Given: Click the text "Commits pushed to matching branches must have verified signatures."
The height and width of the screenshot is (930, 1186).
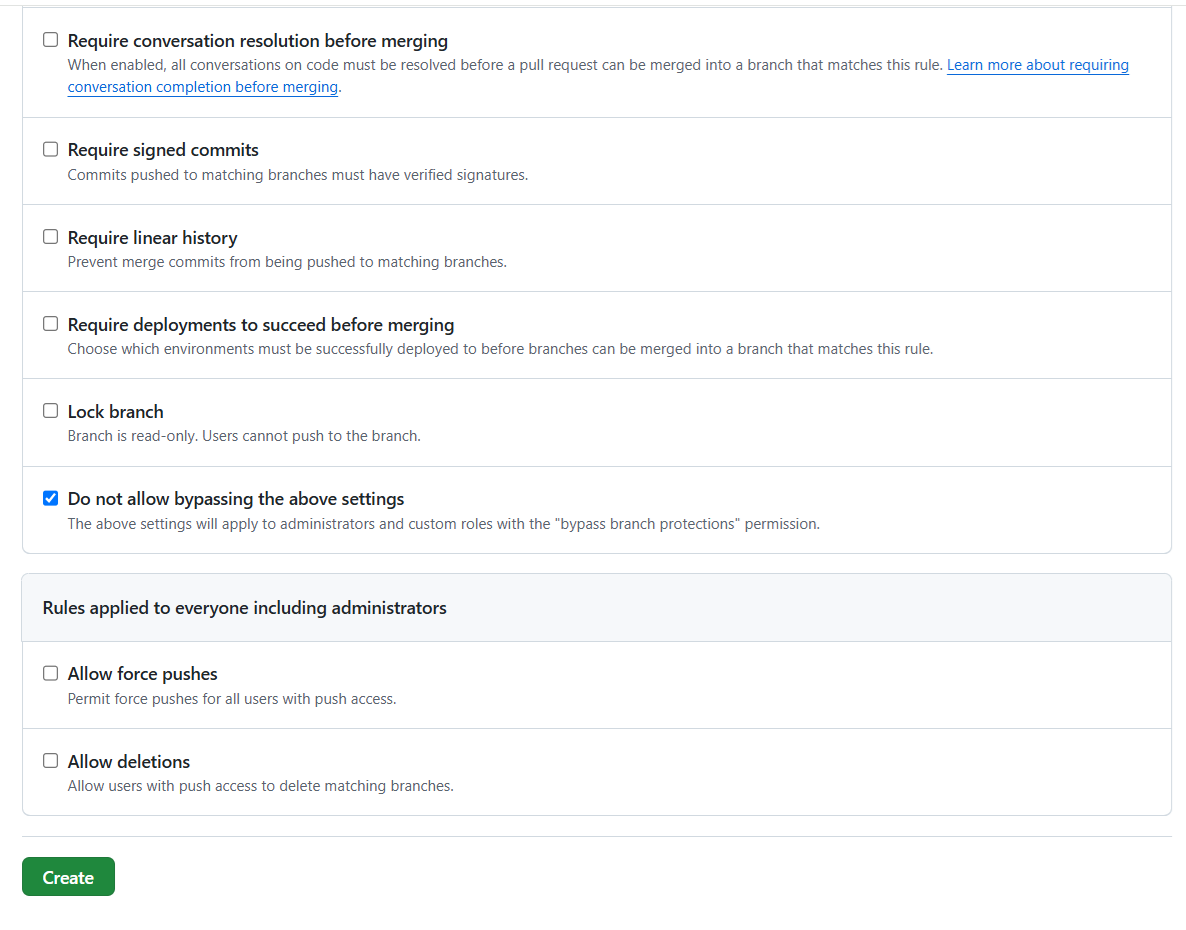Looking at the screenshot, I should coord(298,175).
